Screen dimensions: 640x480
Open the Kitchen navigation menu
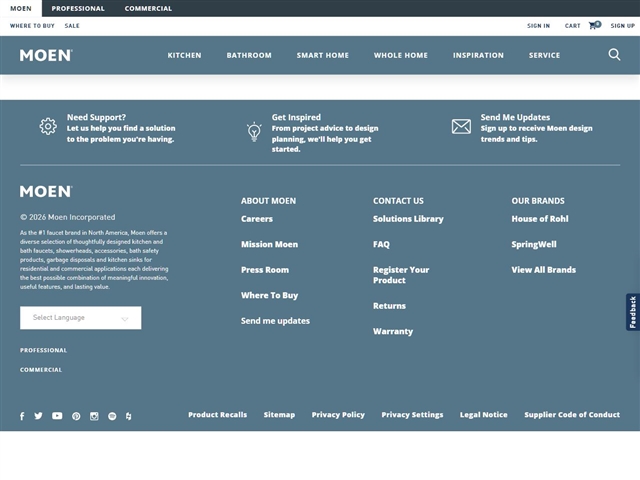point(184,55)
